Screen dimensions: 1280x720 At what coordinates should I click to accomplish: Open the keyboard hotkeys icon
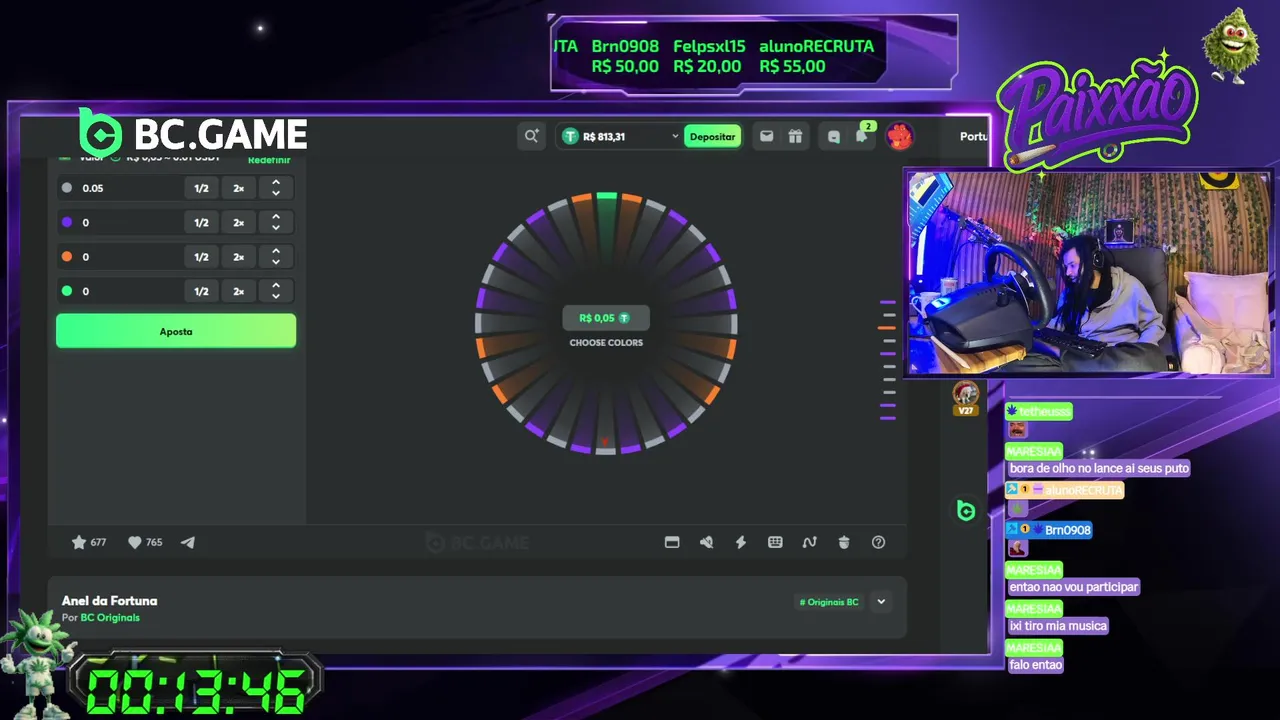[775, 542]
